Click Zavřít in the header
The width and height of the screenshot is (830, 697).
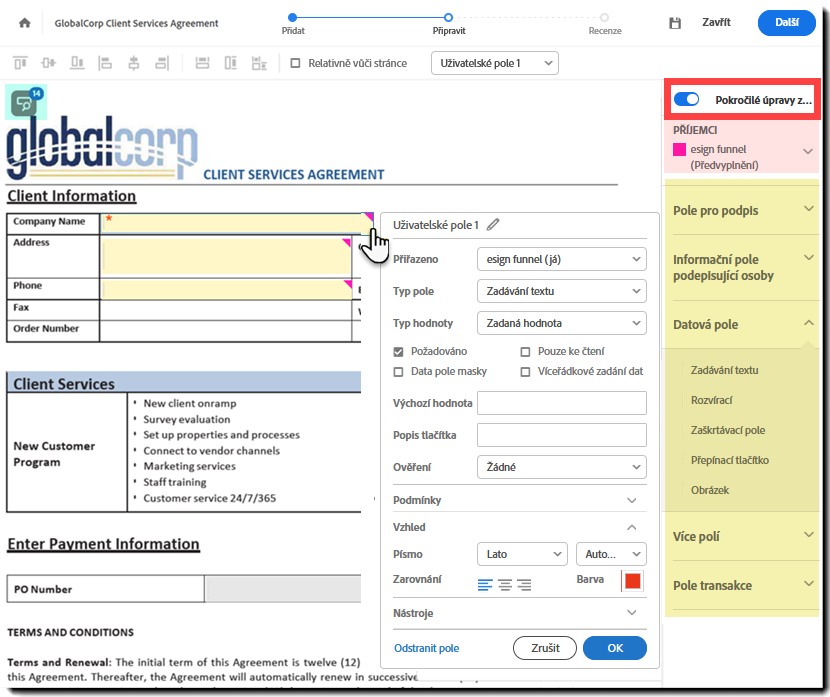click(x=716, y=22)
